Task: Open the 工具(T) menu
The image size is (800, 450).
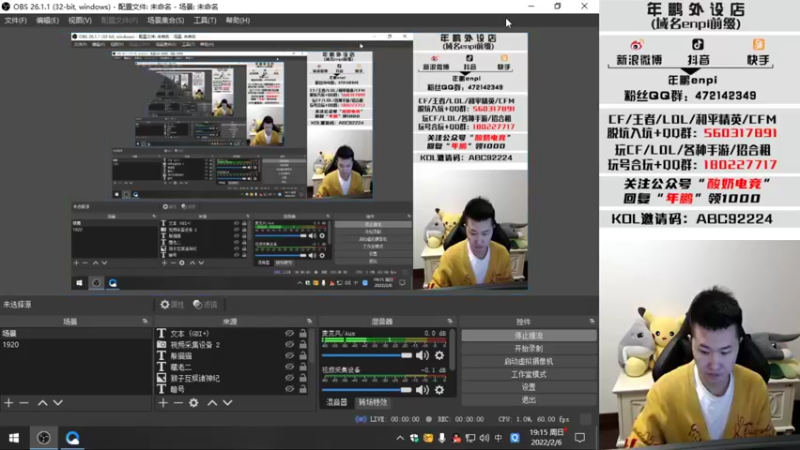Action: point(205,20)
